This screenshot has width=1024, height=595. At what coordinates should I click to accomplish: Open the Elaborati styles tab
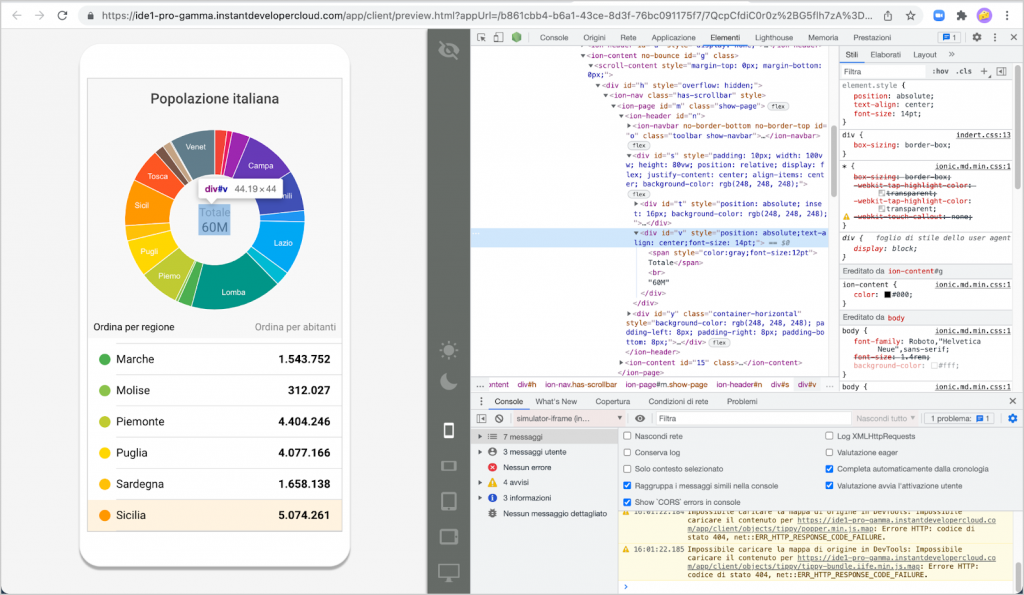coord(886,55)
